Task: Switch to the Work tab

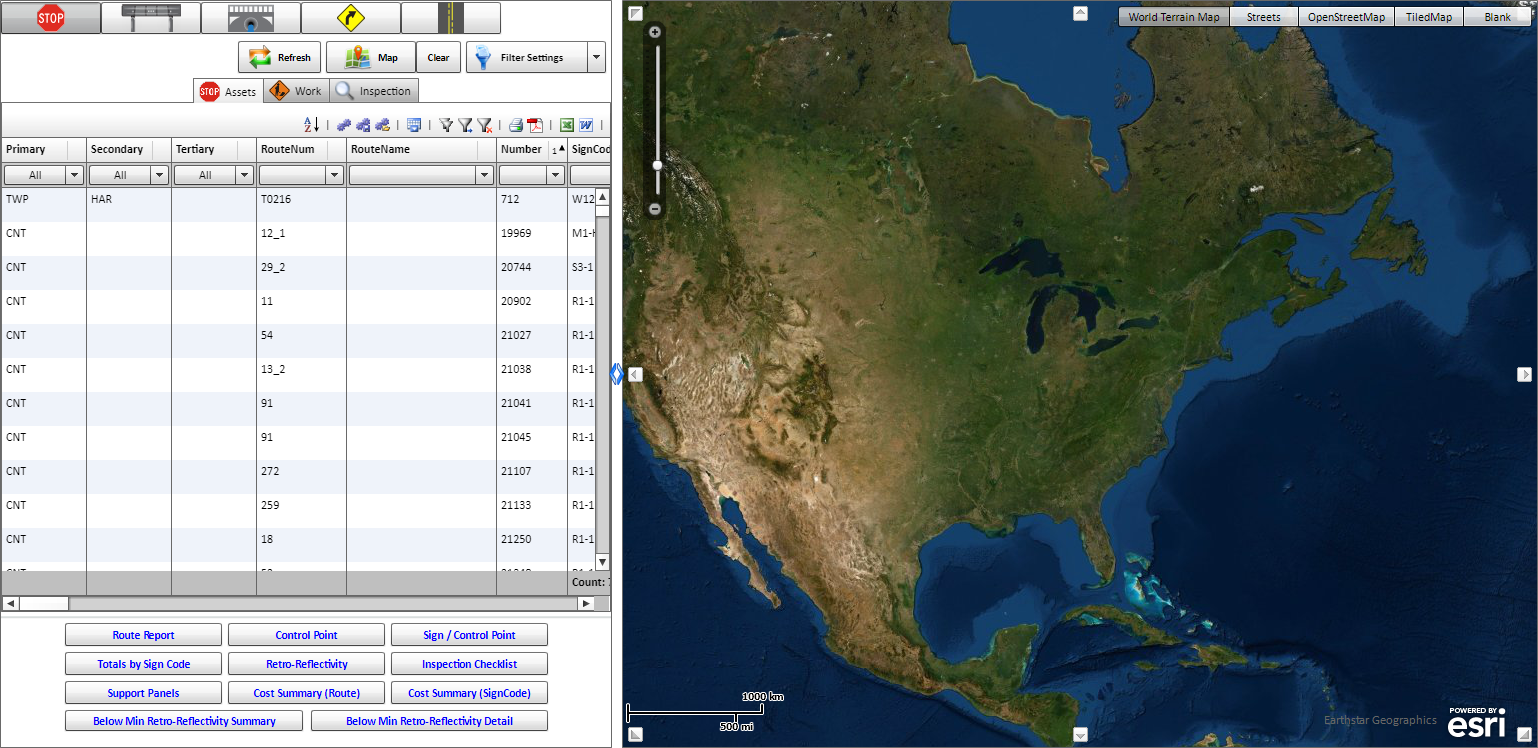Action: [x=296, y=91]
